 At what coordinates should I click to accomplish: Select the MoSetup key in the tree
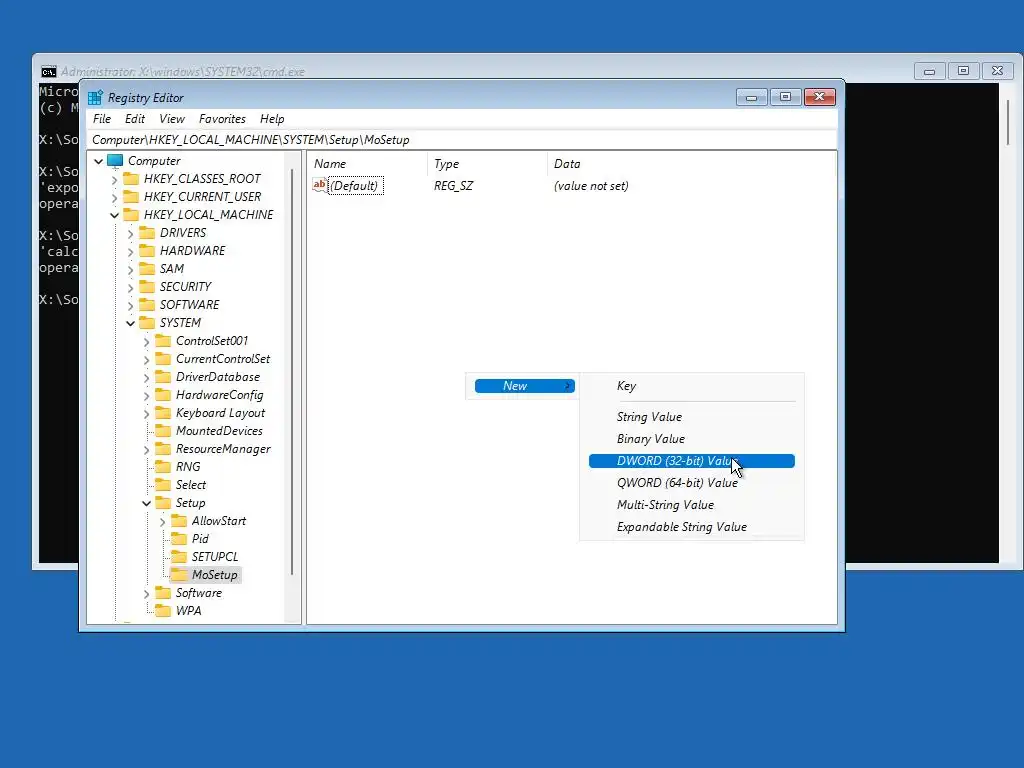point(214,575)
